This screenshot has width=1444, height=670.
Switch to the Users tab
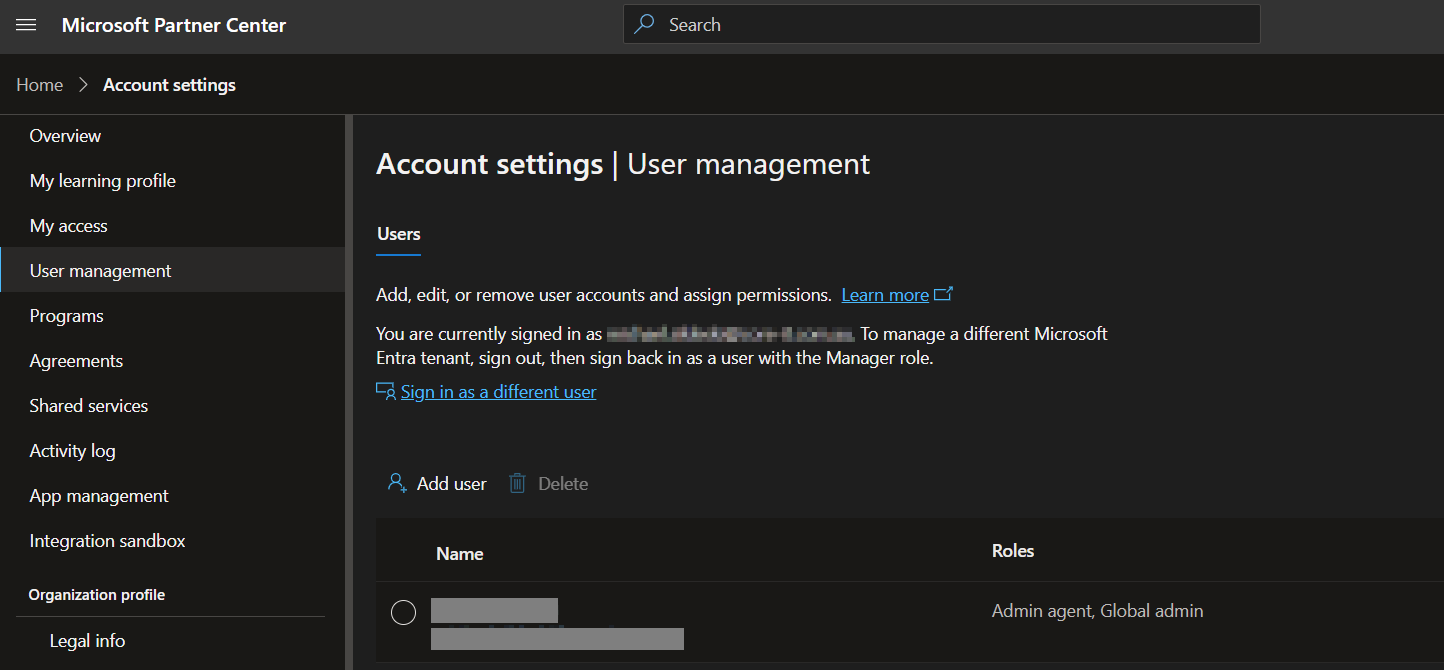(x=398, y=234)
